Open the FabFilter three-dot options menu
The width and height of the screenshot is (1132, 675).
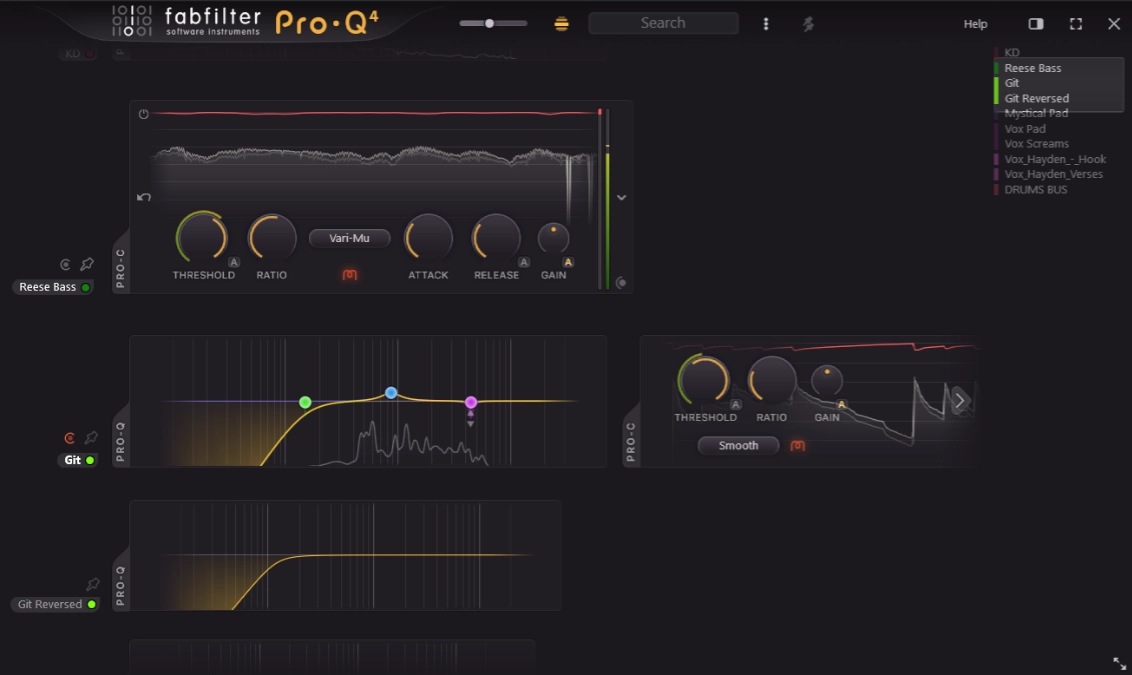click(x=766, y=23)
